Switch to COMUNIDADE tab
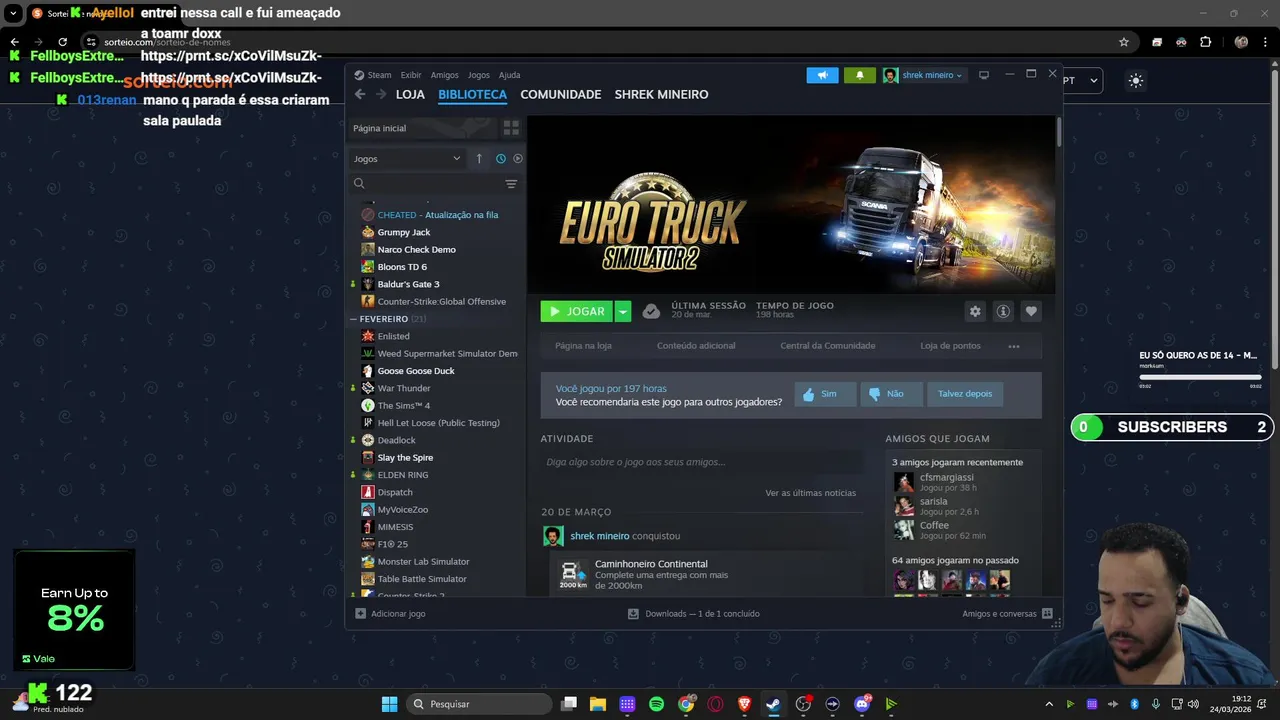This screenshot has width=1280, height=720. point(561,94)
